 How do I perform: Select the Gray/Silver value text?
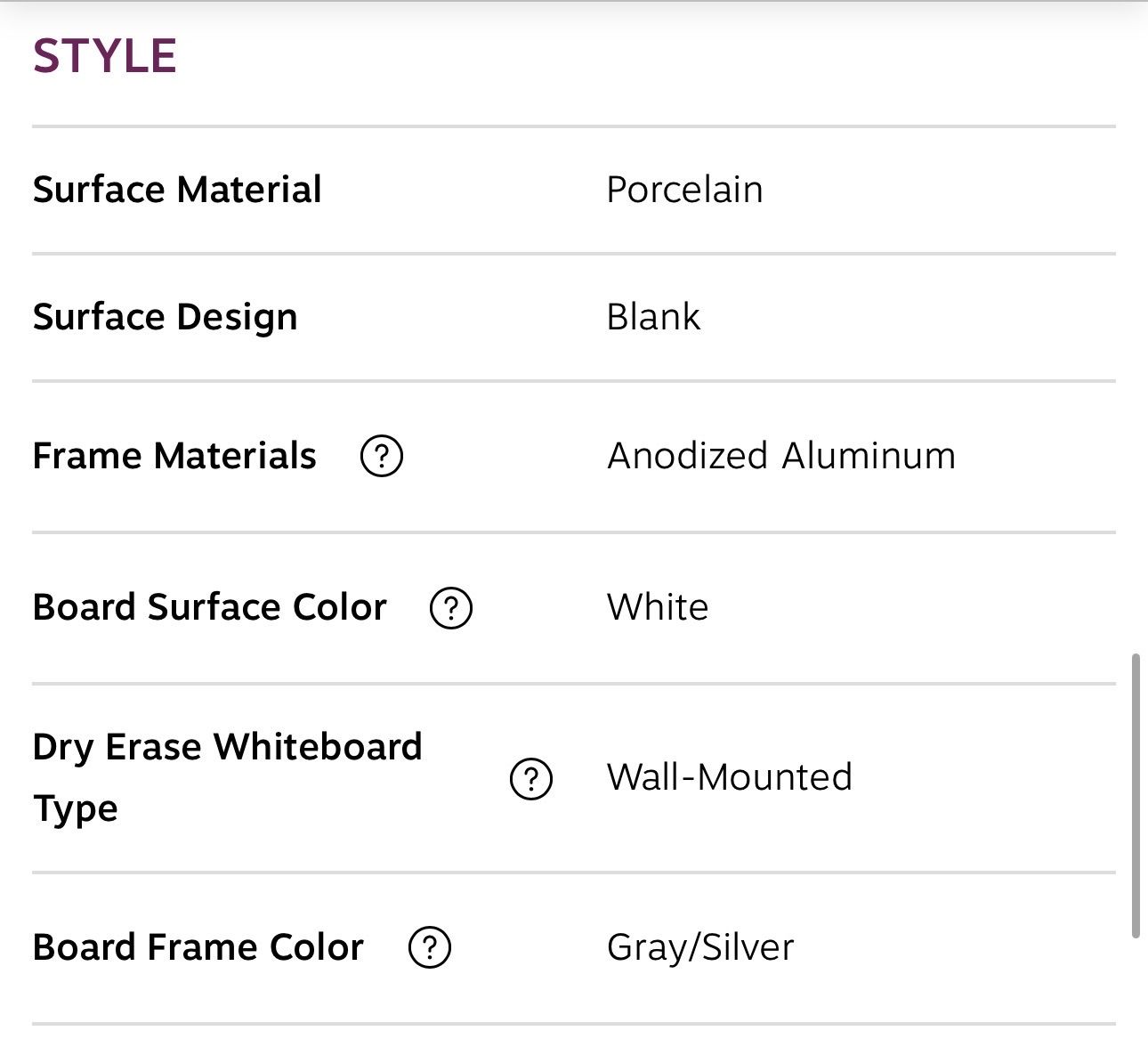[x=699, y=947]
